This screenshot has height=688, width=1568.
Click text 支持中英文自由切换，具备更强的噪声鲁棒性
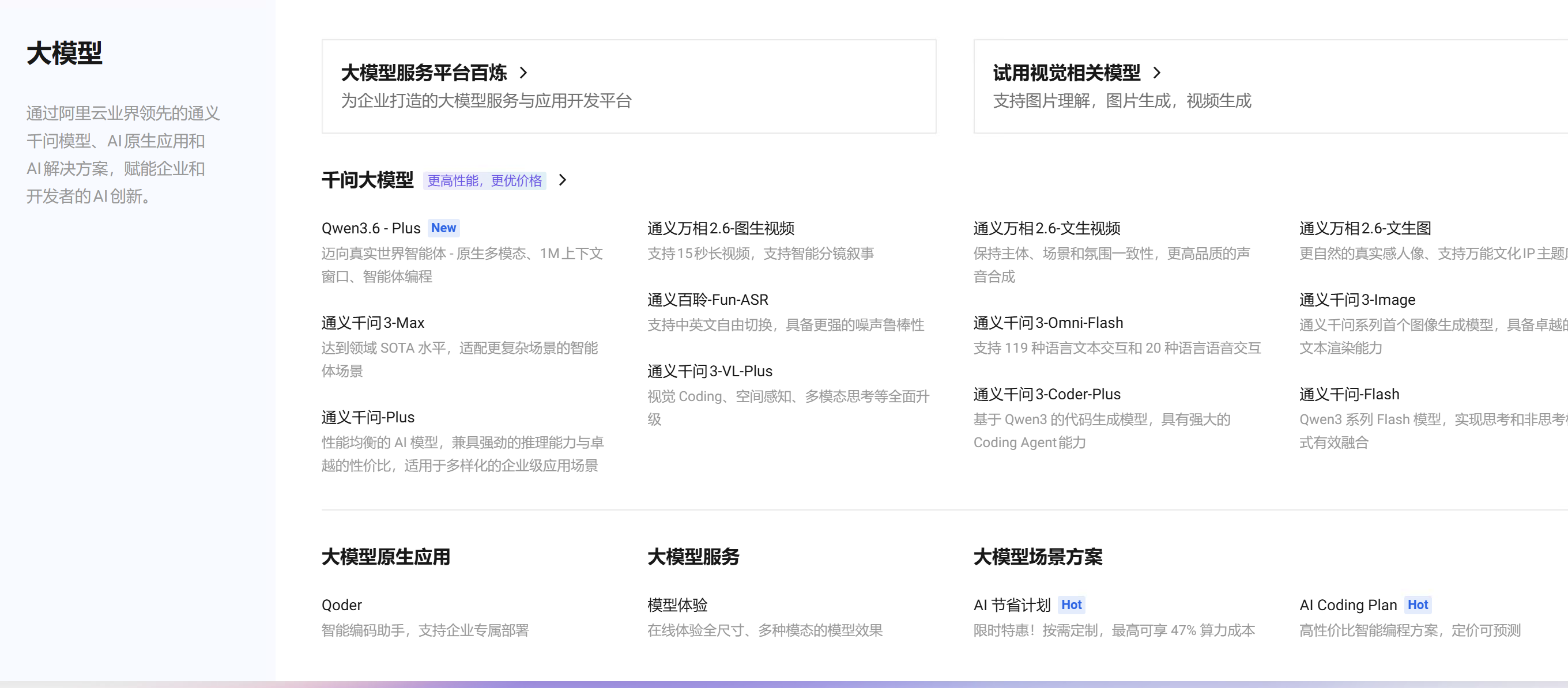785,325
